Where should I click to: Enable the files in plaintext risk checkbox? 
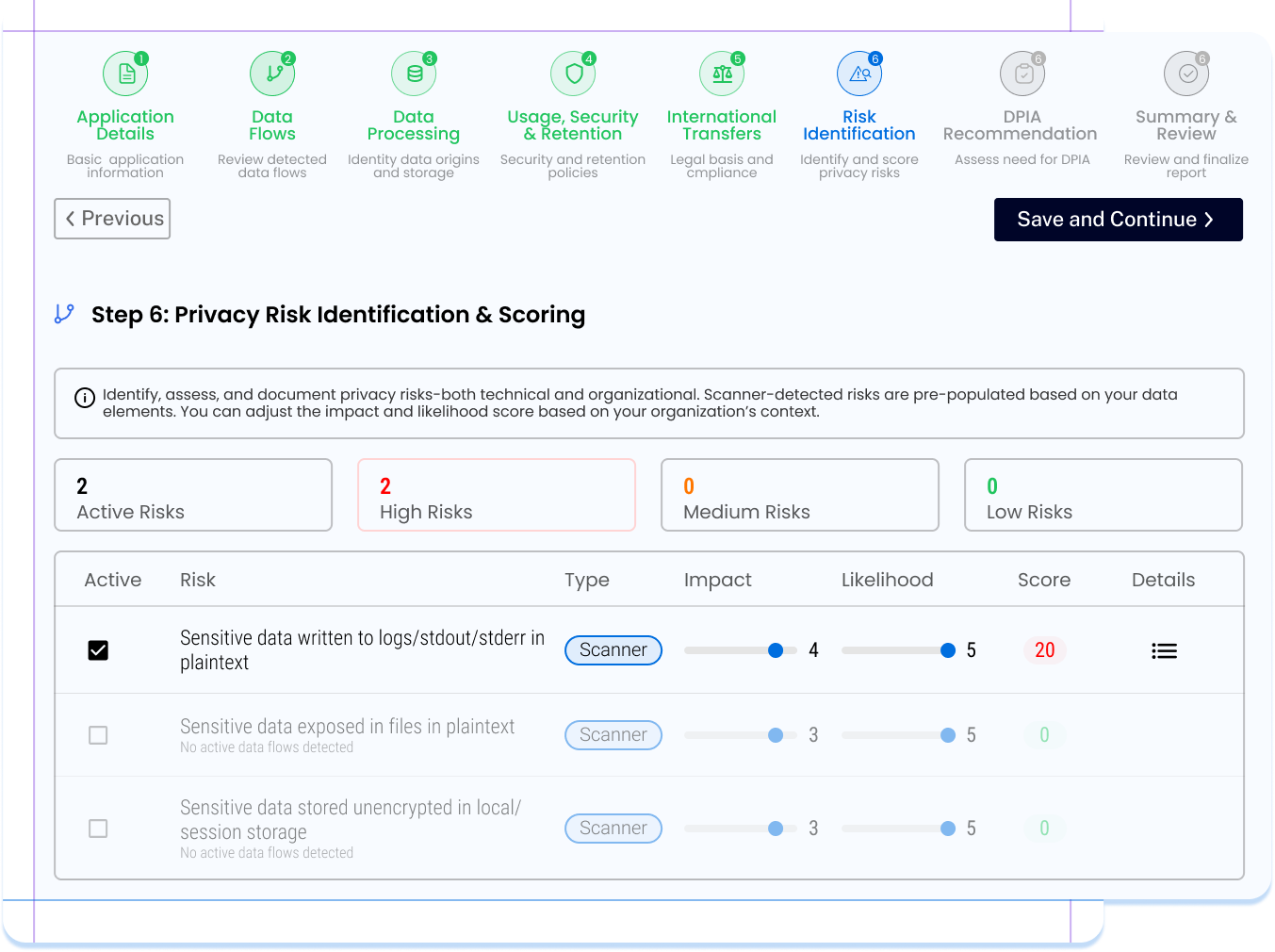tap(98, 735)
